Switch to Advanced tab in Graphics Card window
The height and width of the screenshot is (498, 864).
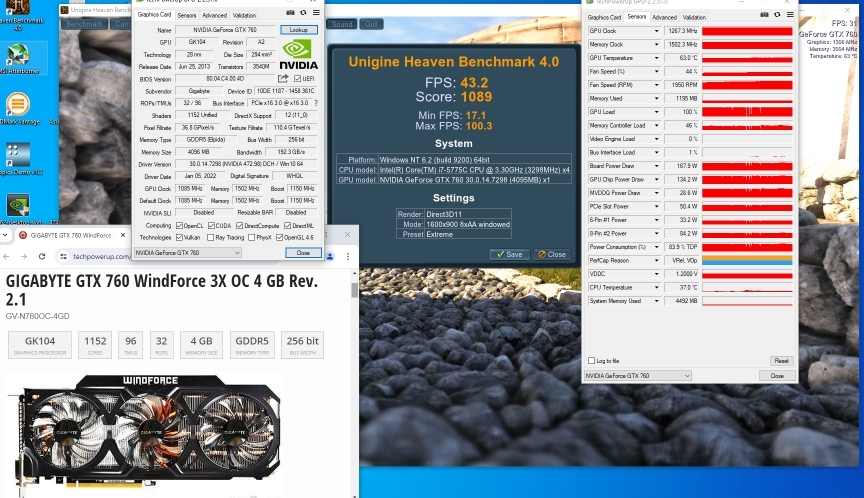[214, 15]
